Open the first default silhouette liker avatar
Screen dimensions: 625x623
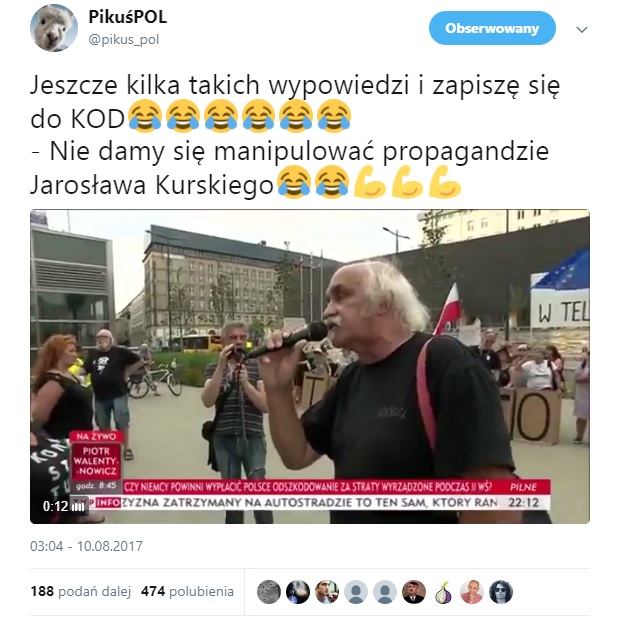[356, 592]
